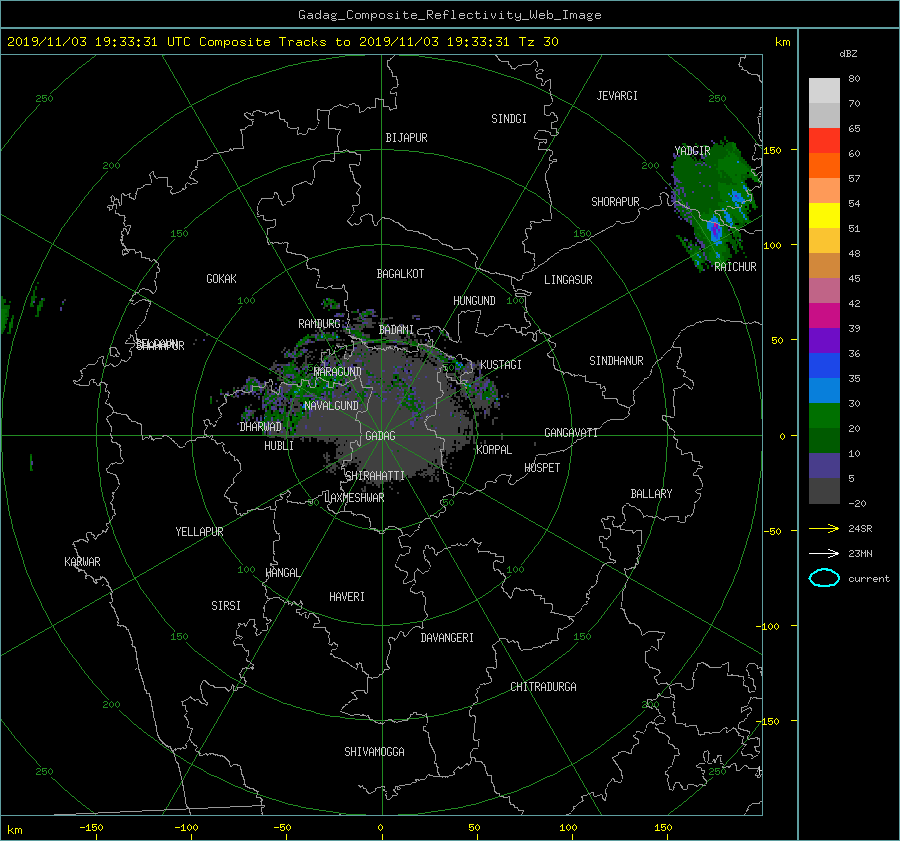The image size is (900, 841).
Task: Select the magenta 39 dBZ color swatch
Action: pyautogui.click(x=824, y=315)
